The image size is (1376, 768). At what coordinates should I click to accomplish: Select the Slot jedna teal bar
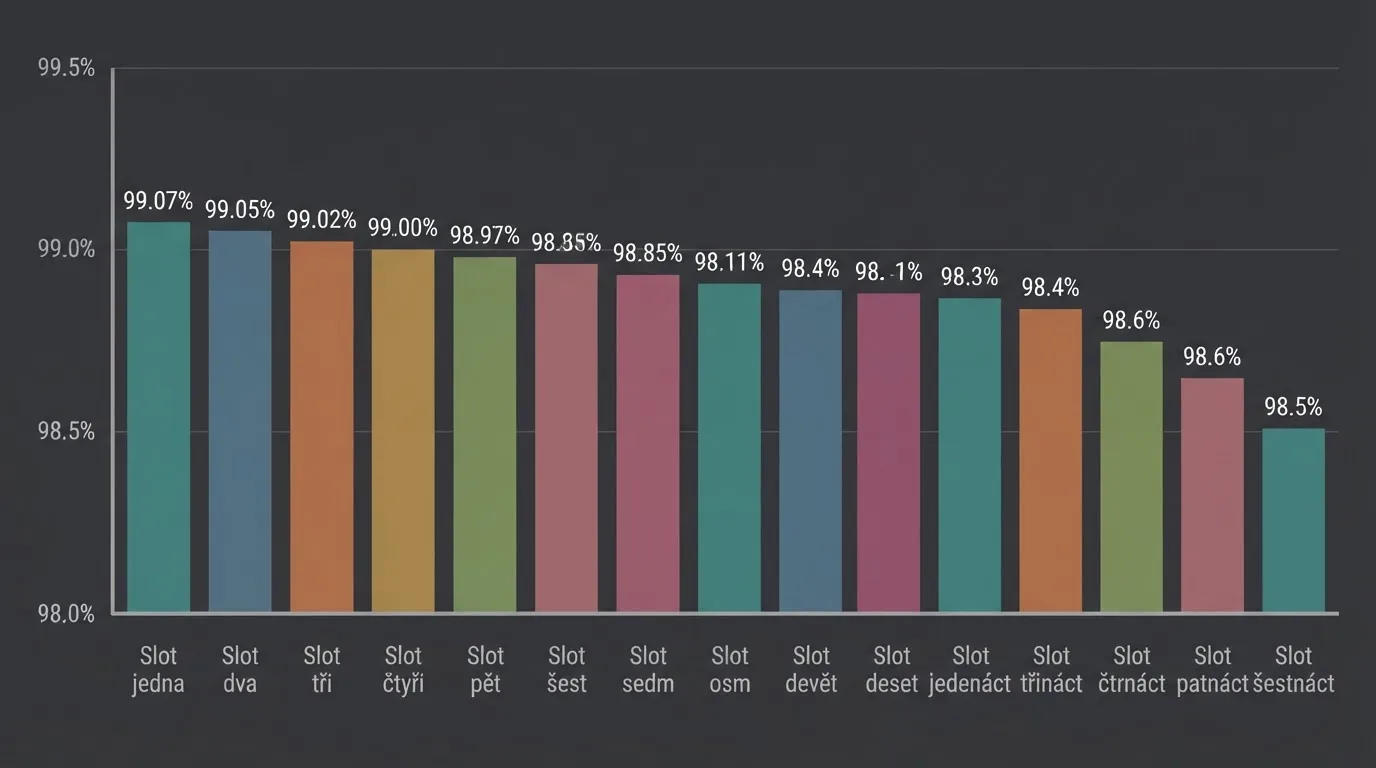158,417
